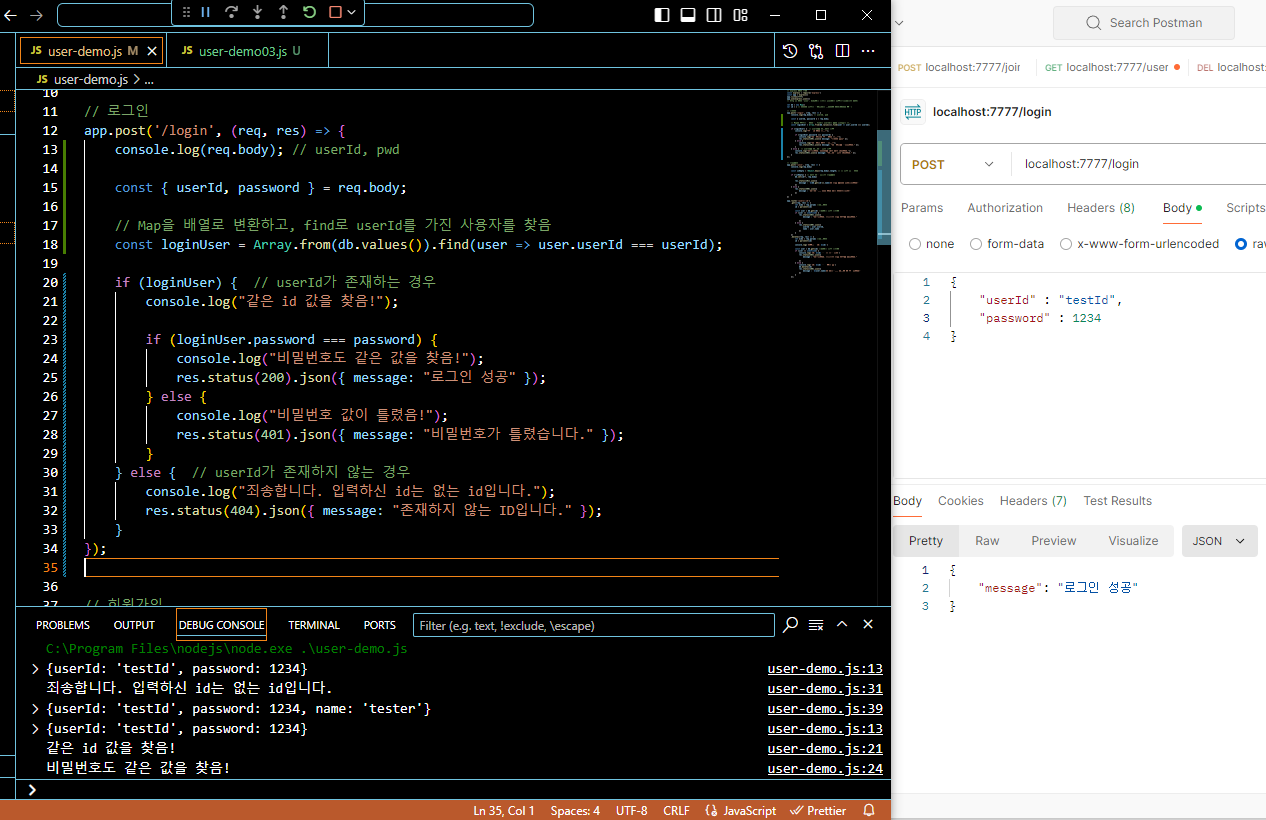Open notifications bell in the status bar

tap(869, 811)
